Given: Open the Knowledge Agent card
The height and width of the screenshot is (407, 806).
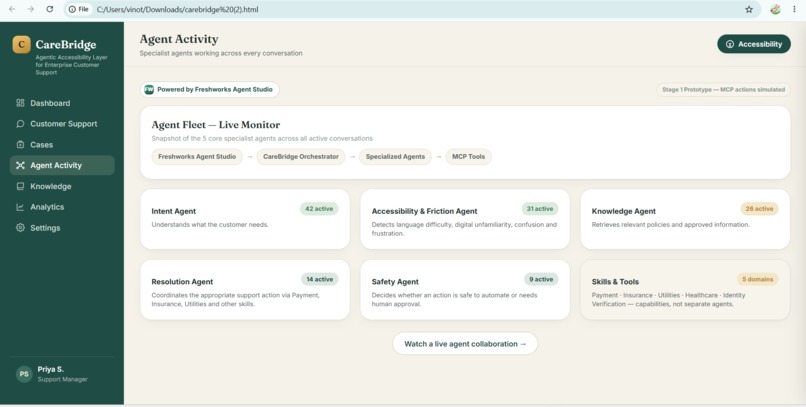Looking at the screenshot, I should pos(685,219).
